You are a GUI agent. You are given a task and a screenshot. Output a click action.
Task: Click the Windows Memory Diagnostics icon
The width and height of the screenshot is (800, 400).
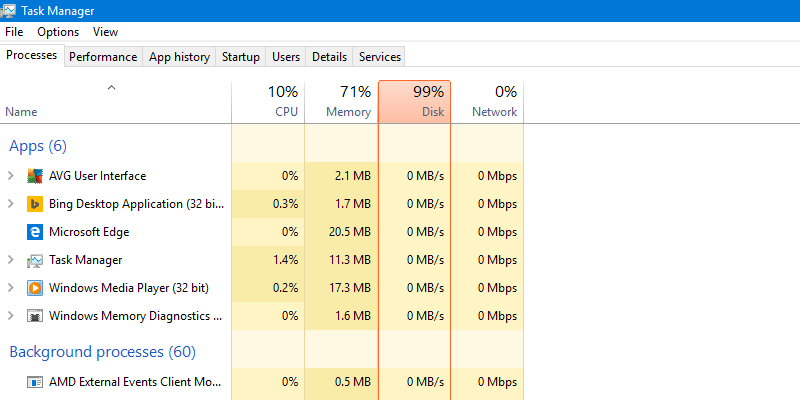tap(35, 316)
